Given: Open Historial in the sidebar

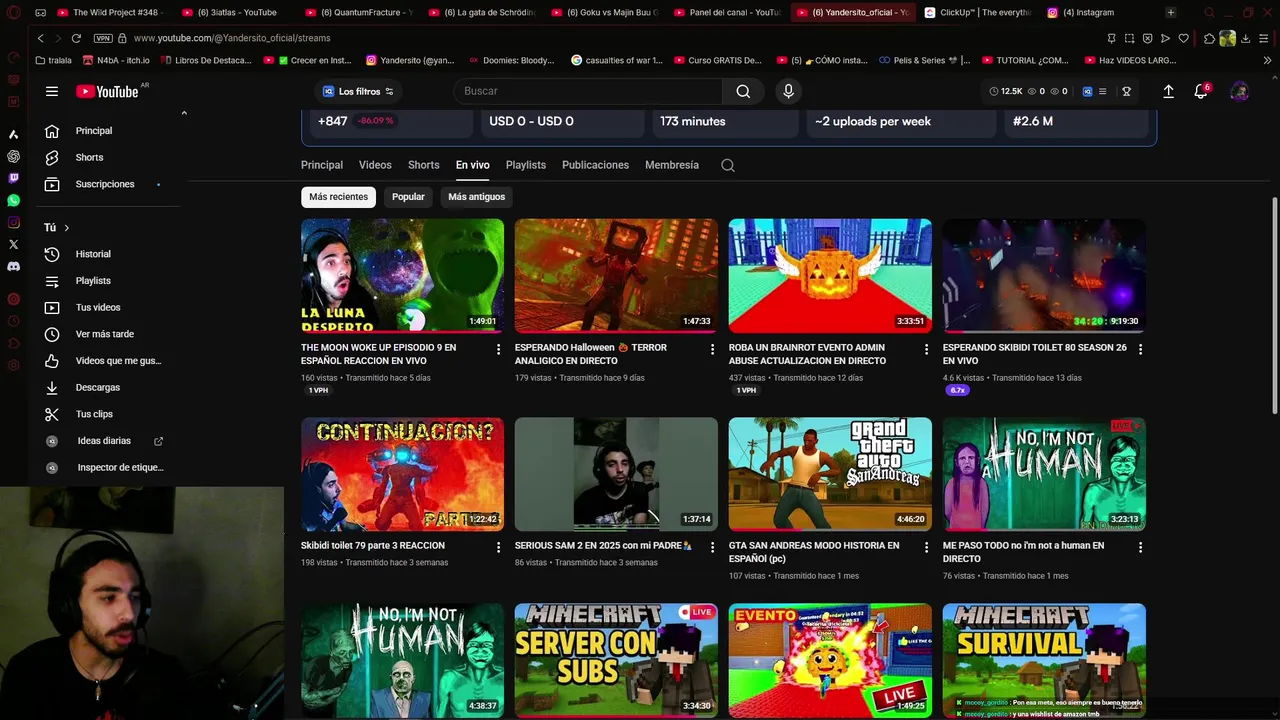Looking at the screenshot, I should pyautogui.click(x=93, y=254).
